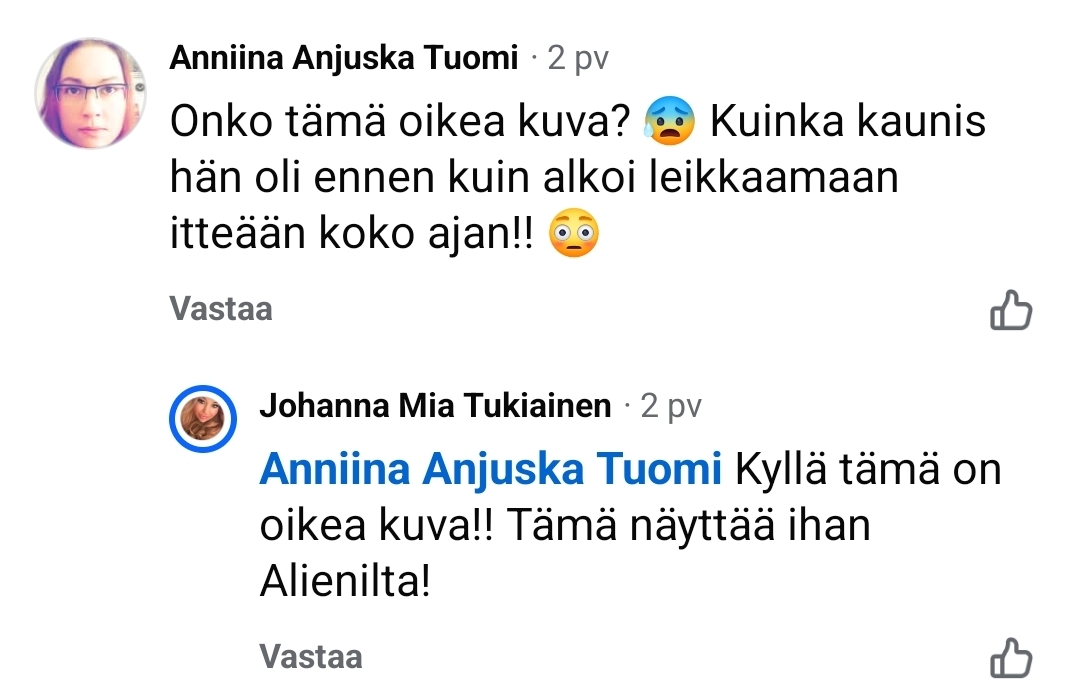1080x684 pixels.
Task: Open Johanna Mia Tukiainen's author name
Action: click(x=435, y=406)
